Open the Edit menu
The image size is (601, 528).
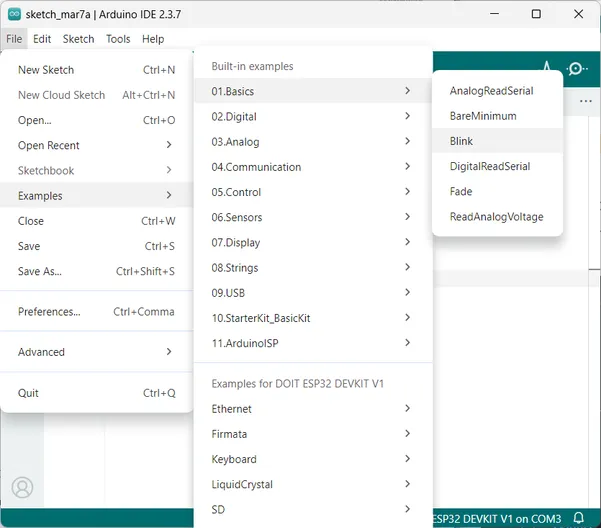42,39
